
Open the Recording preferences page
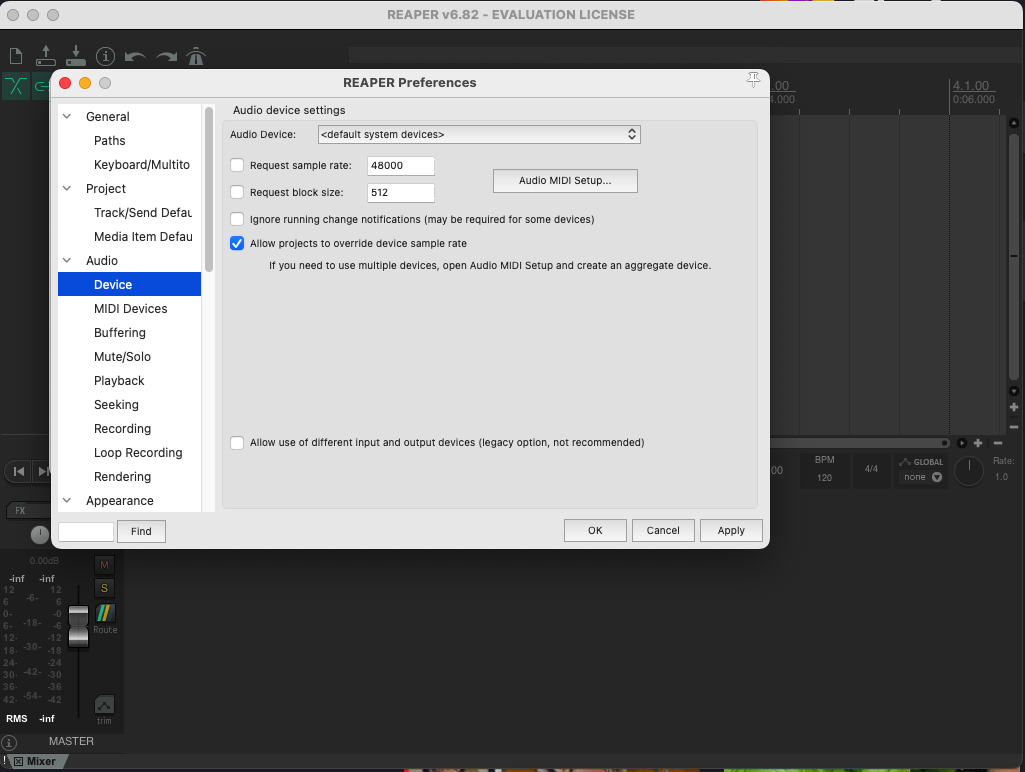click(x=122, y=429)
